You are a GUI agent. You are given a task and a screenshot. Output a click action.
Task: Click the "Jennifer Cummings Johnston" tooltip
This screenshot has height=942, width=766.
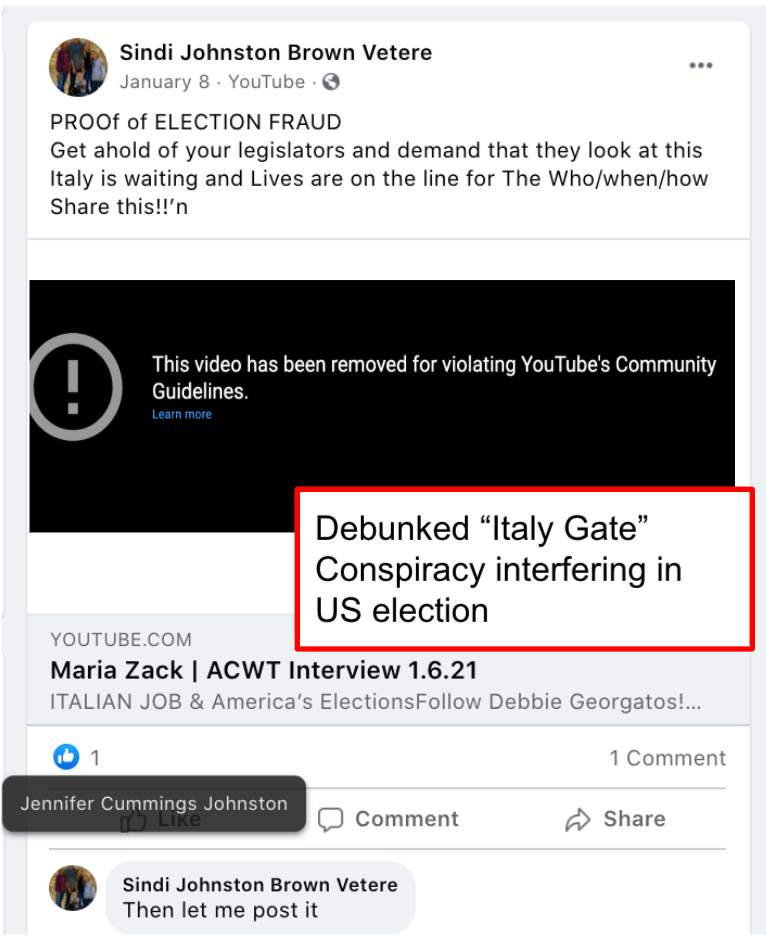point(154,803)
